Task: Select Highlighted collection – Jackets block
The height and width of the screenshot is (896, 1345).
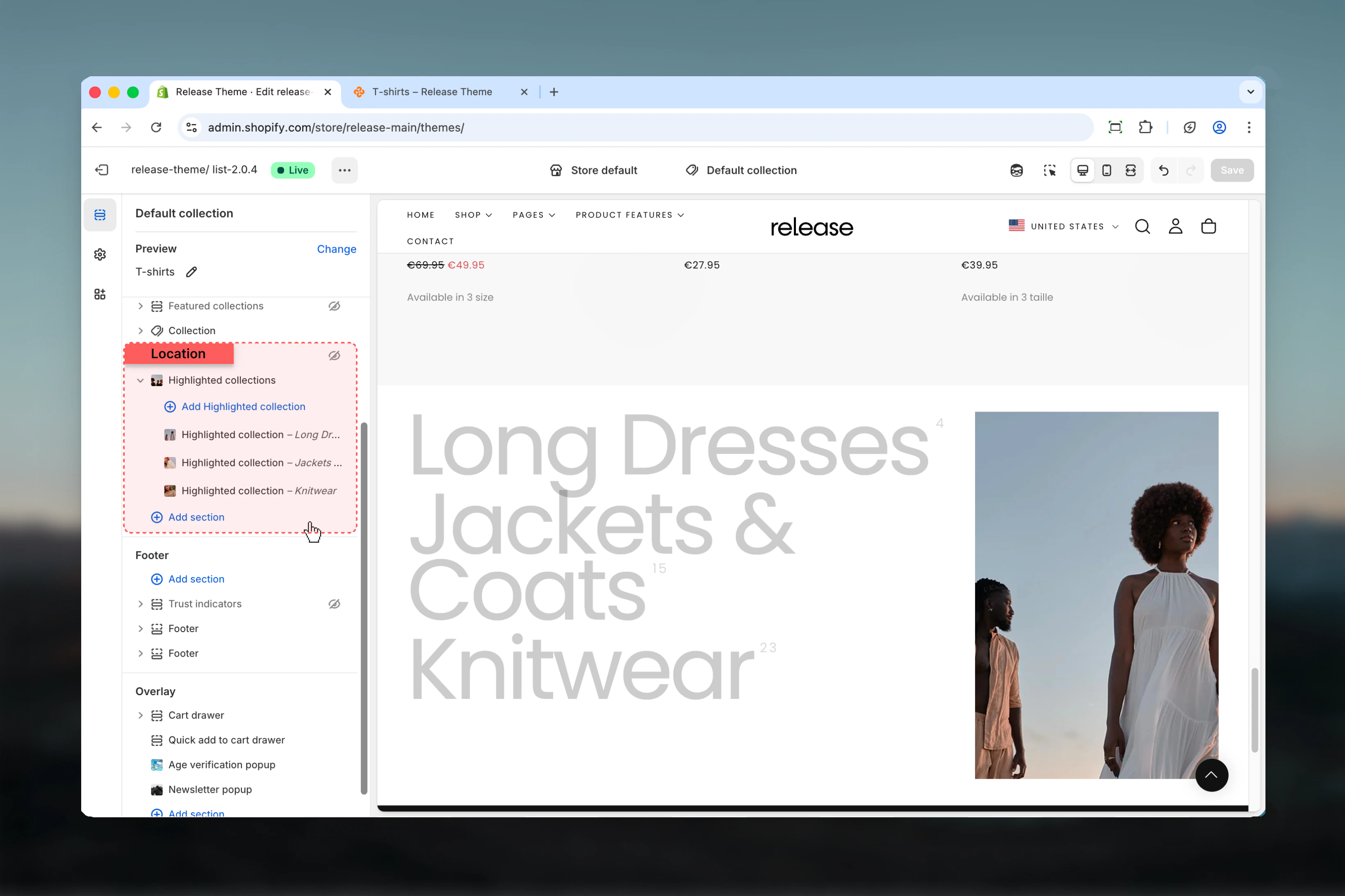Action: [x=253, y=463]
